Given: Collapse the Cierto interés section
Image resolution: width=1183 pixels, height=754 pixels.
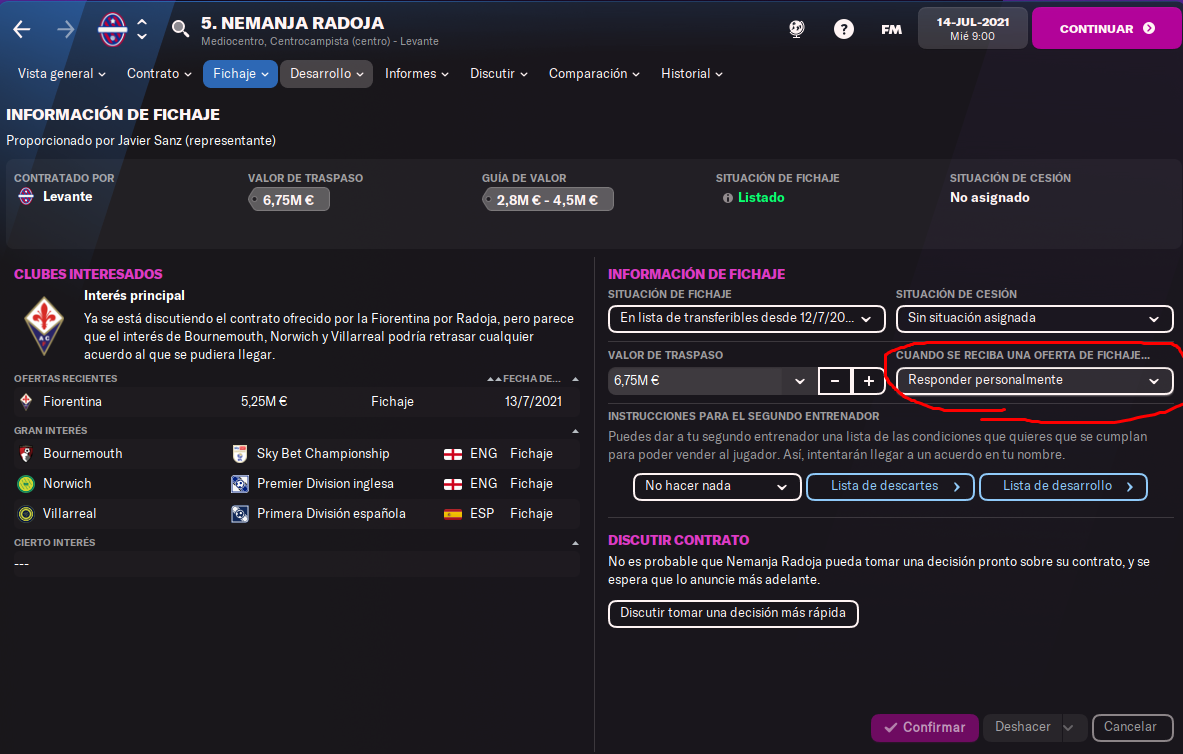Looking at the screenshot, I should point(576,543).
